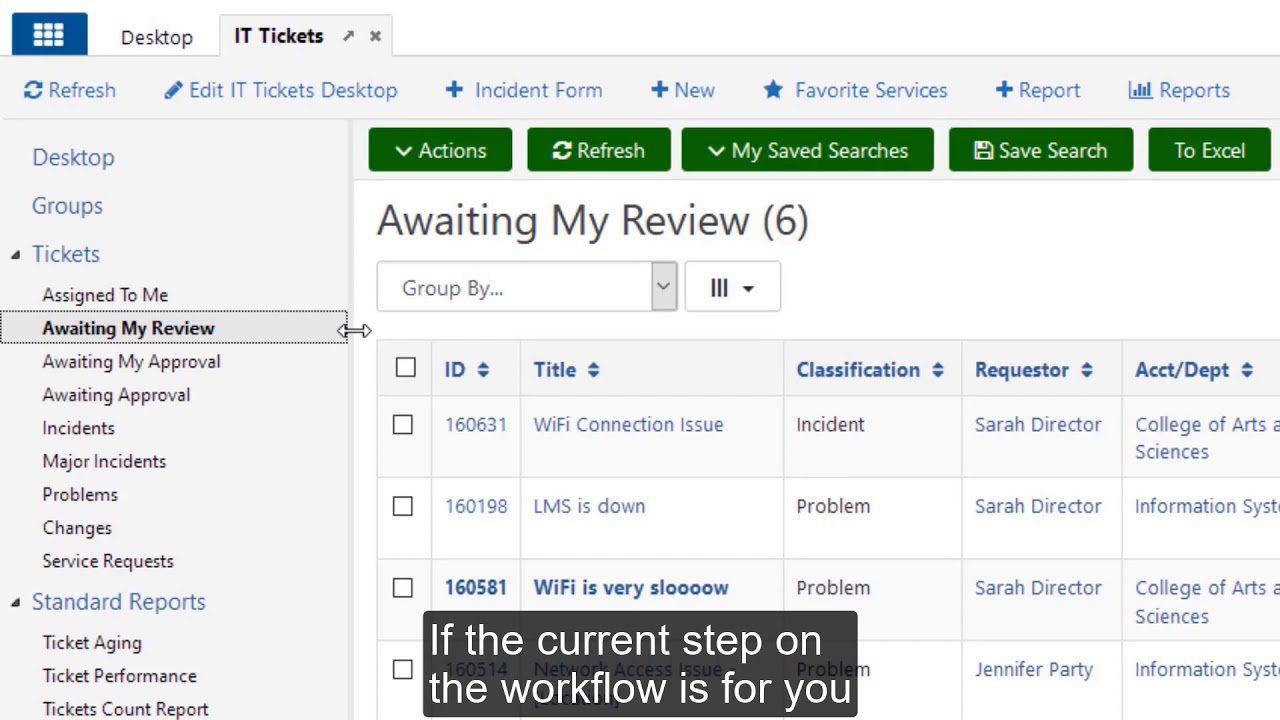Screen dimensions: 1280x720
Task: Sort the ID column using its arrows
Action: (483, 370)
